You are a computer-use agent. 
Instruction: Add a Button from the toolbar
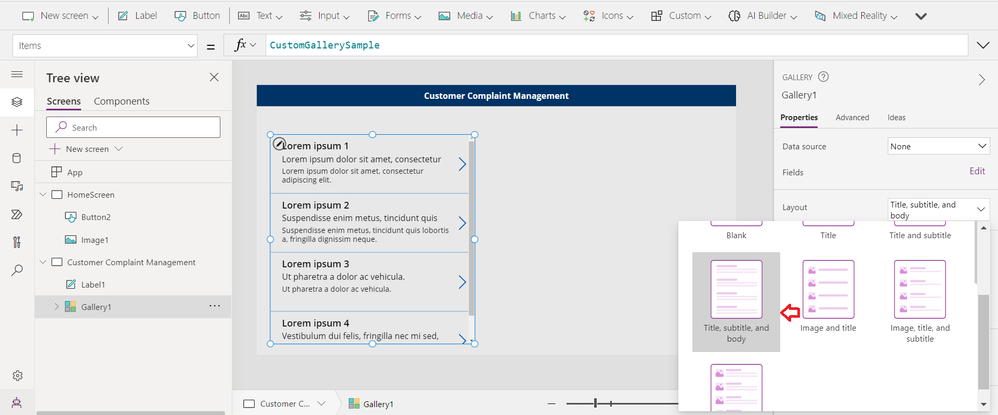[x=197, y=15]
